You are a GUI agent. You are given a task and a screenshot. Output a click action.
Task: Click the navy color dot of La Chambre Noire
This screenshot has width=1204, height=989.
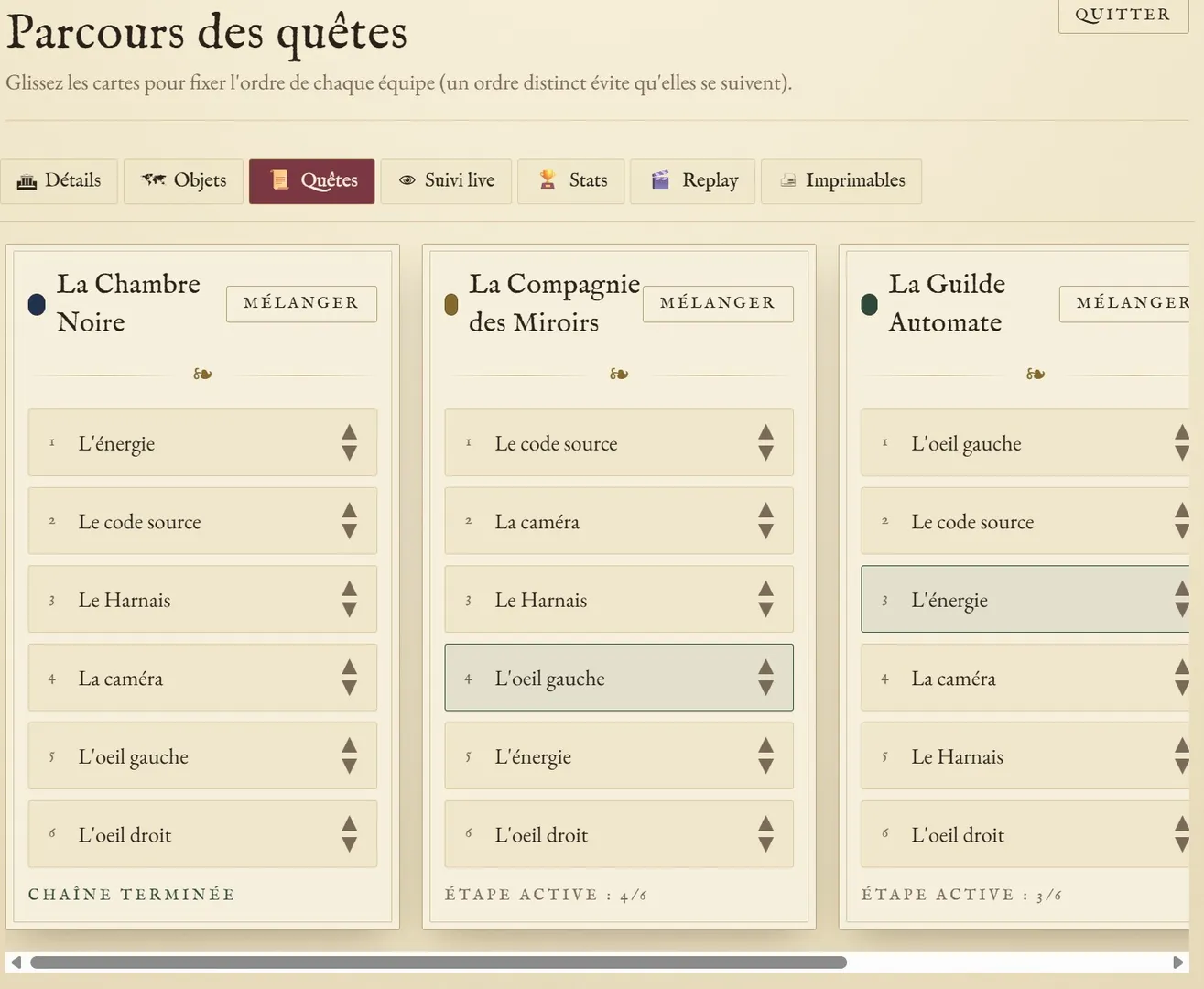[37, 304]
